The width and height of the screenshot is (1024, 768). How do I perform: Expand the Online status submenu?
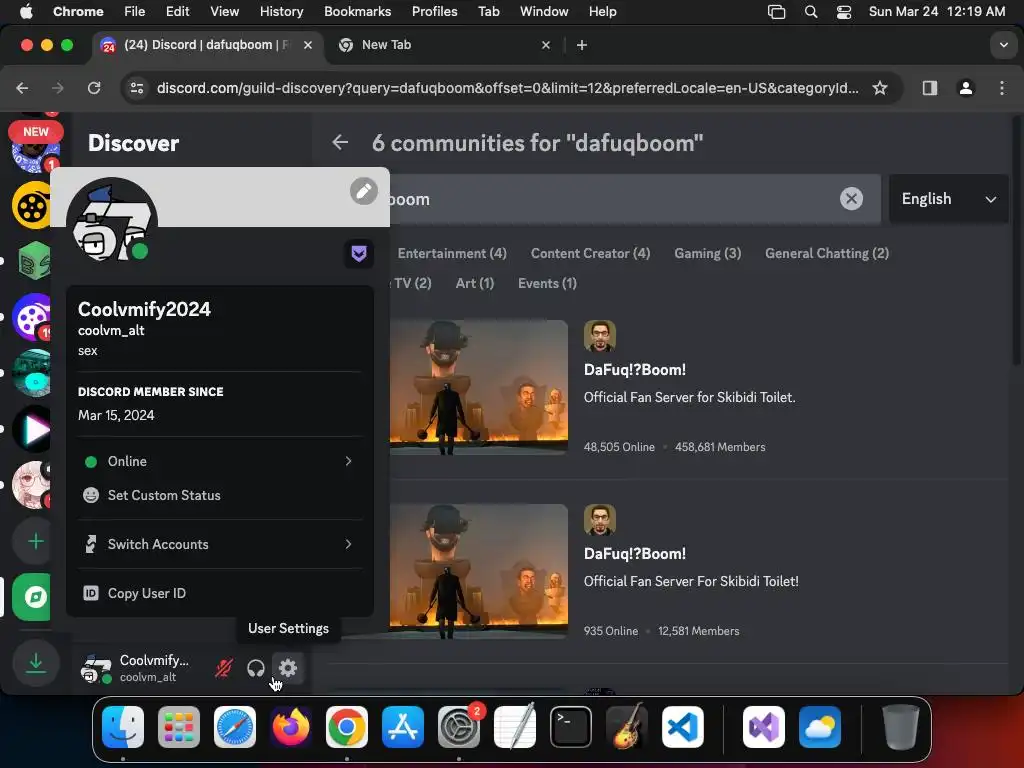click(220, 461)
